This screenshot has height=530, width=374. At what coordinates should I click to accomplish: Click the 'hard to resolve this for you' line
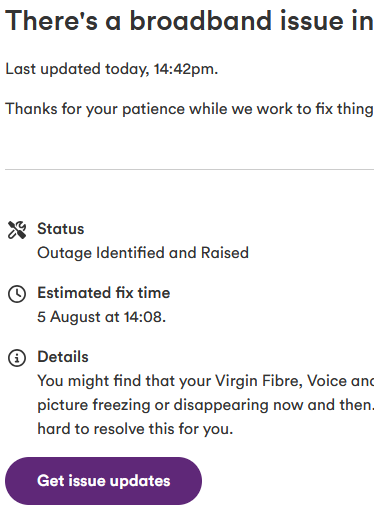(x=135, y=429)
